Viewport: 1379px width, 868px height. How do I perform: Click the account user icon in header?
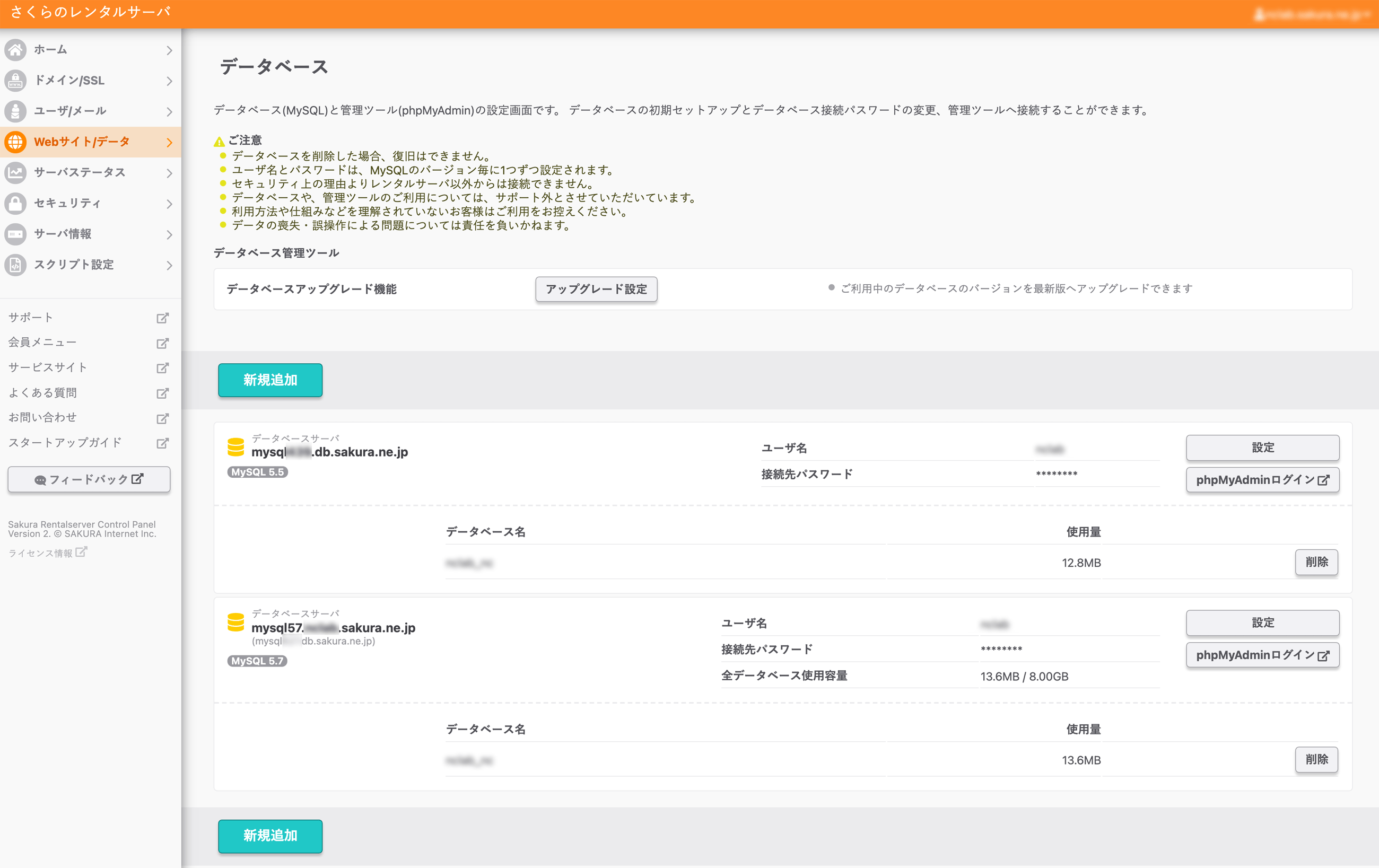(1259, 14)
